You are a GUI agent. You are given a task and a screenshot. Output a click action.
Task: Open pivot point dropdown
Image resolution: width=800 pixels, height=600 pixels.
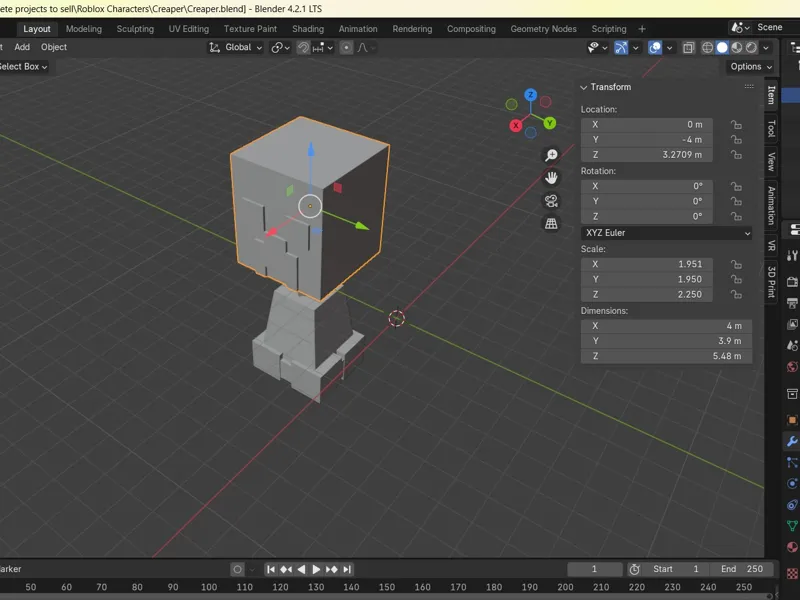pos(281,47)
